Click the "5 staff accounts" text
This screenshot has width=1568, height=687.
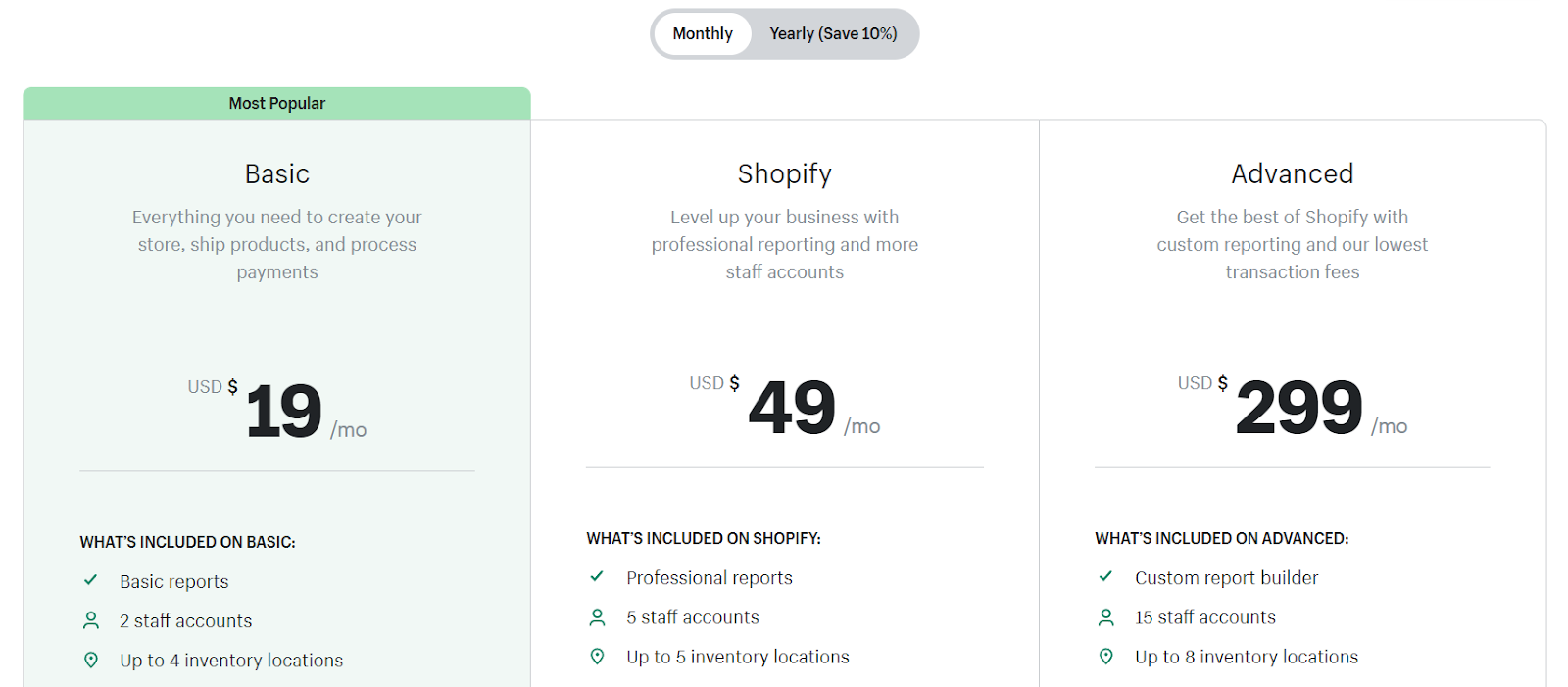click(x=693, y=616)
